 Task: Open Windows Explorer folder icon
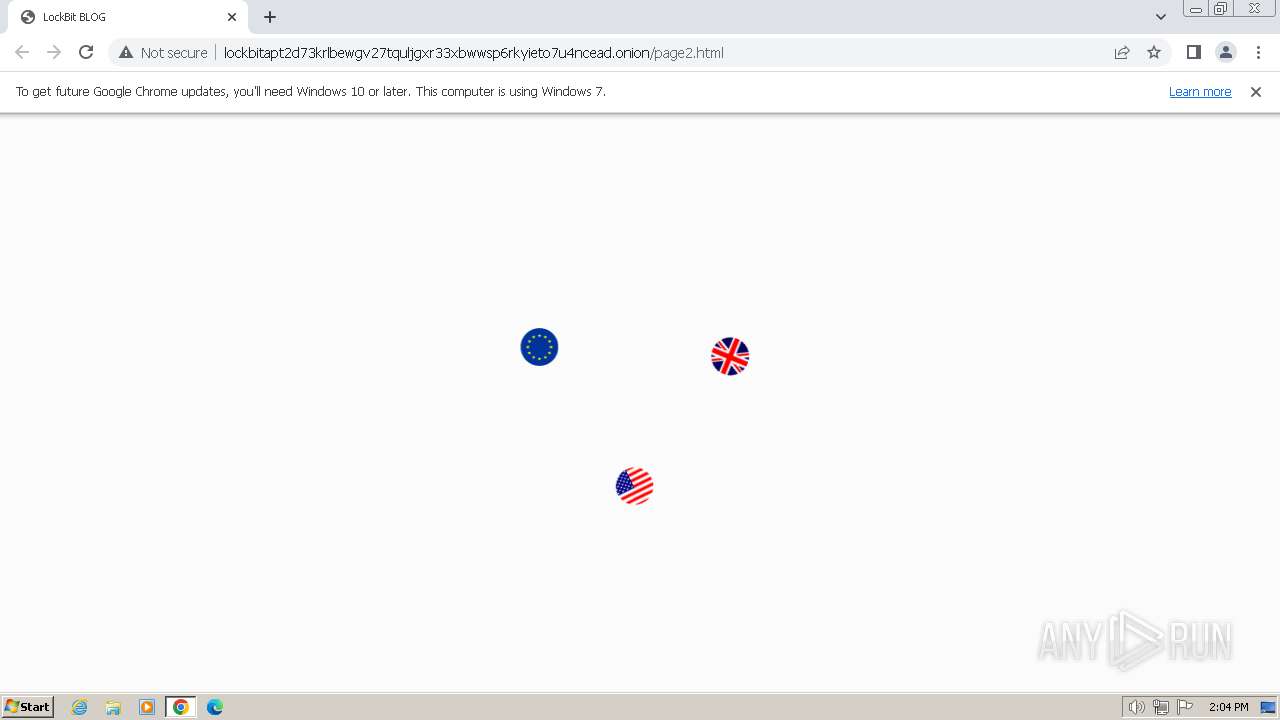tap(113, 707)
